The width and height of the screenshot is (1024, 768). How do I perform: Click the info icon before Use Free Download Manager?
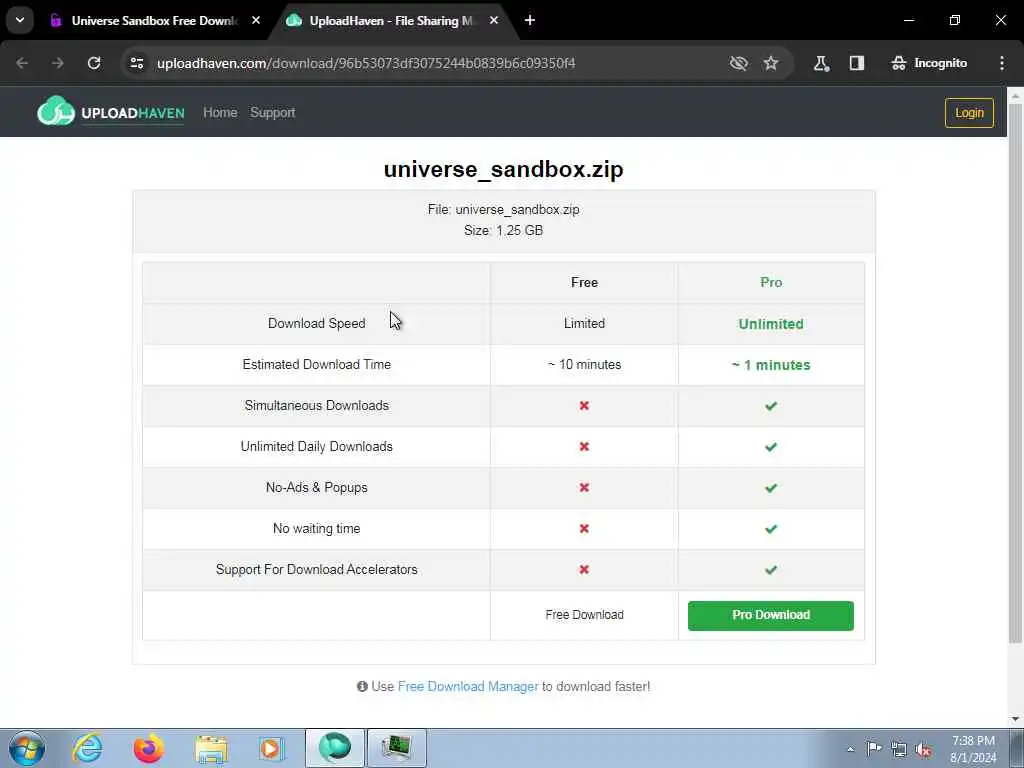pyautogui.click(x=362, y=686)
